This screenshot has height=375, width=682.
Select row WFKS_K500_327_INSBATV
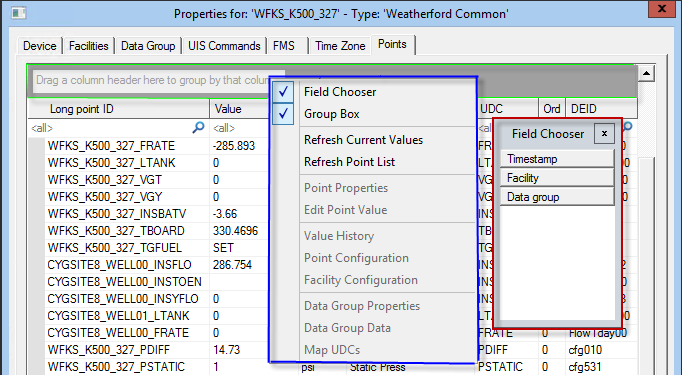point(117,214)
